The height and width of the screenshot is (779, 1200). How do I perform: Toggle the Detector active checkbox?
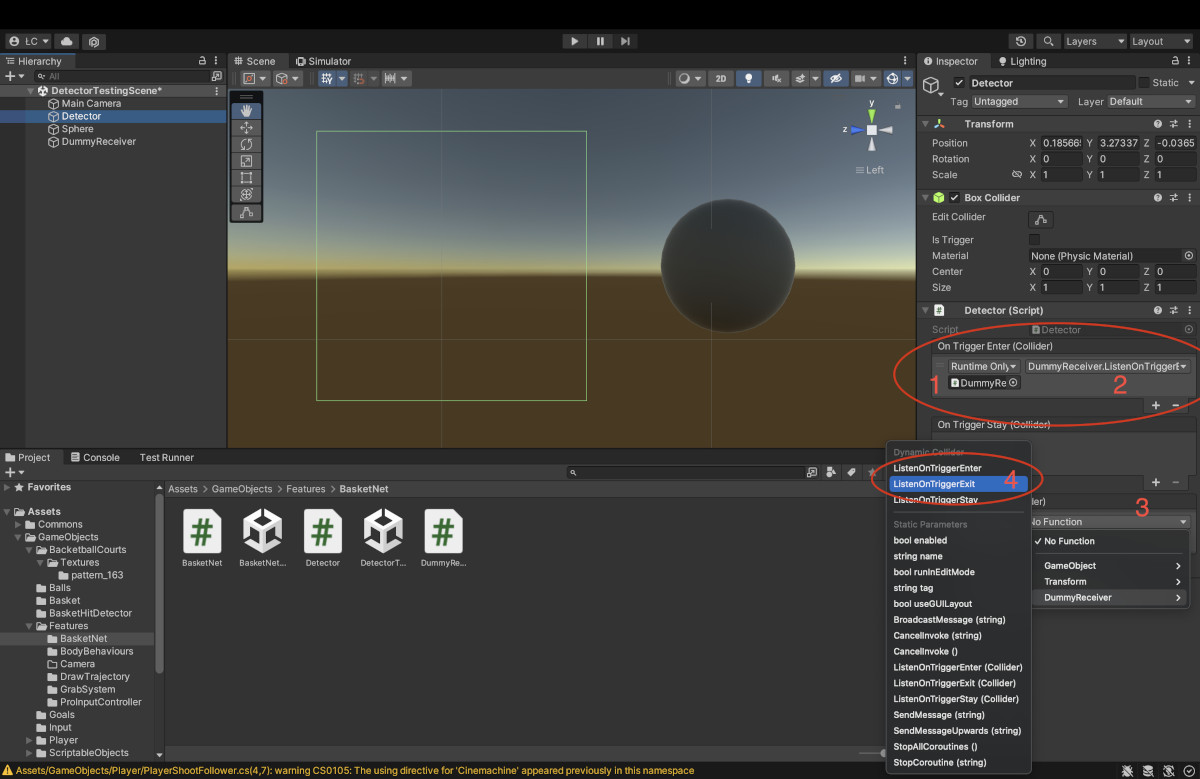[x=960, y=83]
